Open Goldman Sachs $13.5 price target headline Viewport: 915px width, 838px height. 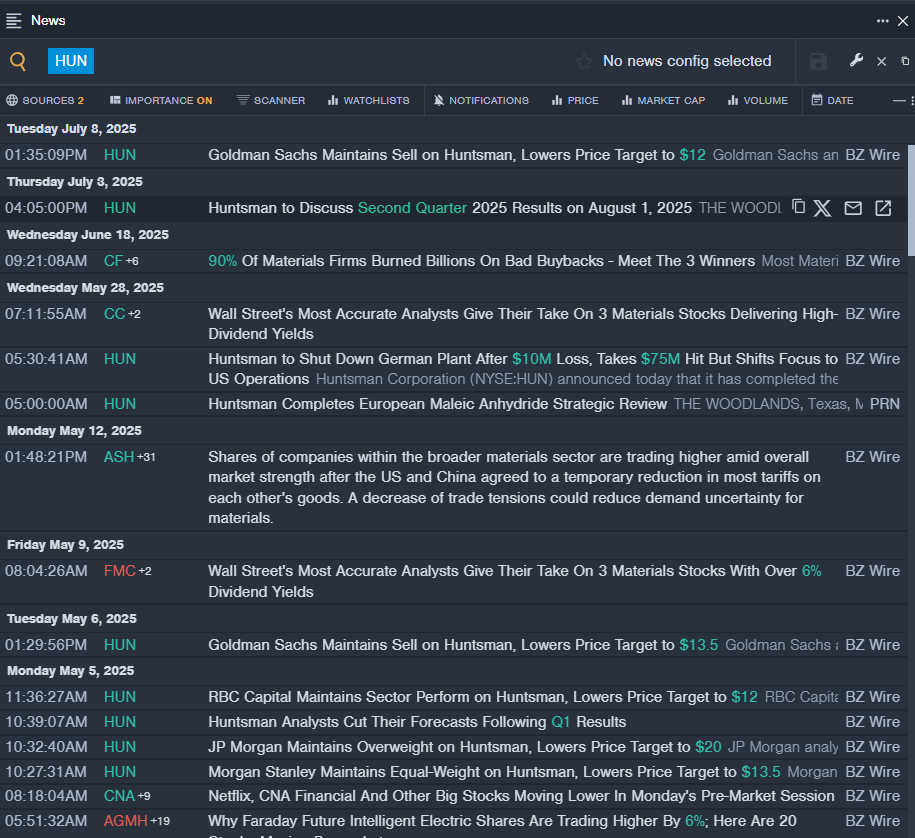(x=463, y=645)
